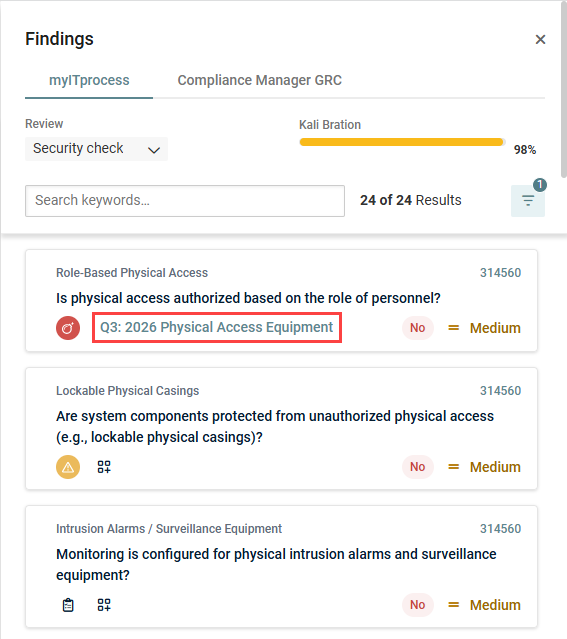Click the clipboard icon under Intrusion Alarms
The image size is (567, 639).
[x=68, y=605]
